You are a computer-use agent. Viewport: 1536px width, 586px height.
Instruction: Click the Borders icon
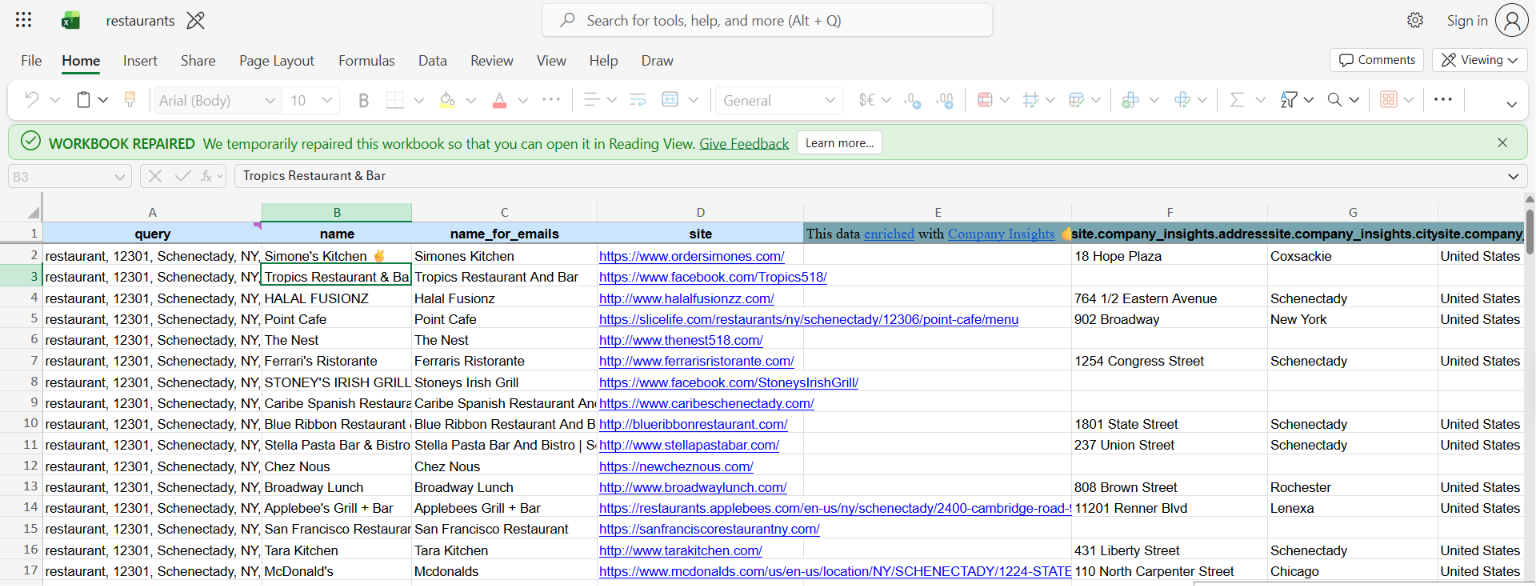click(x=395, y=100)
